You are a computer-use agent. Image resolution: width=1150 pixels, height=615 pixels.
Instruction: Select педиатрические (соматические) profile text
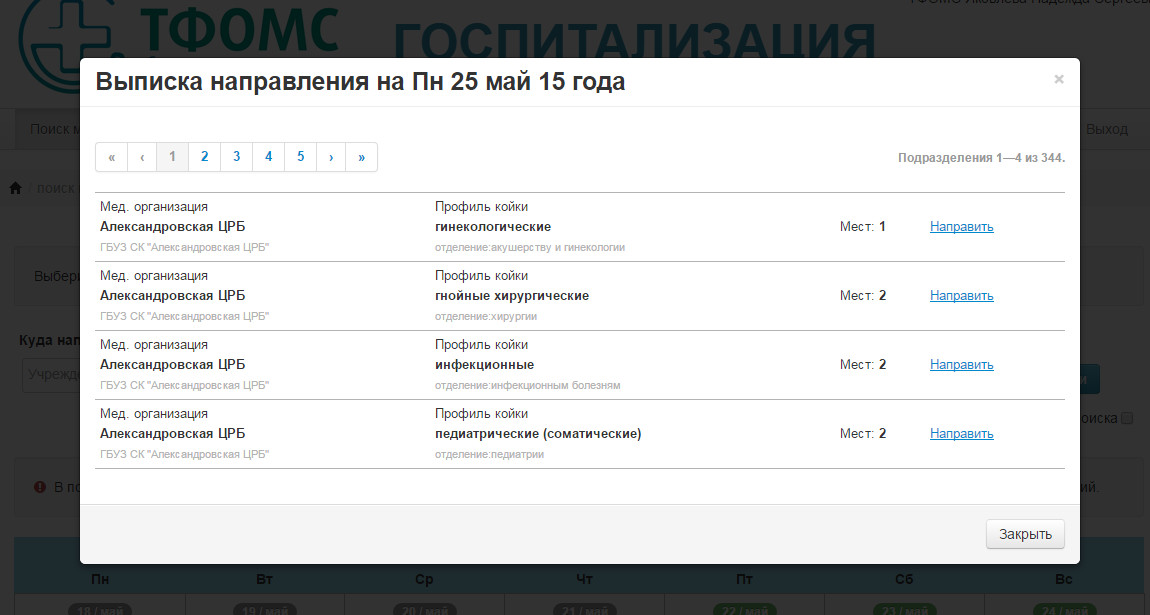pos(538,433)
